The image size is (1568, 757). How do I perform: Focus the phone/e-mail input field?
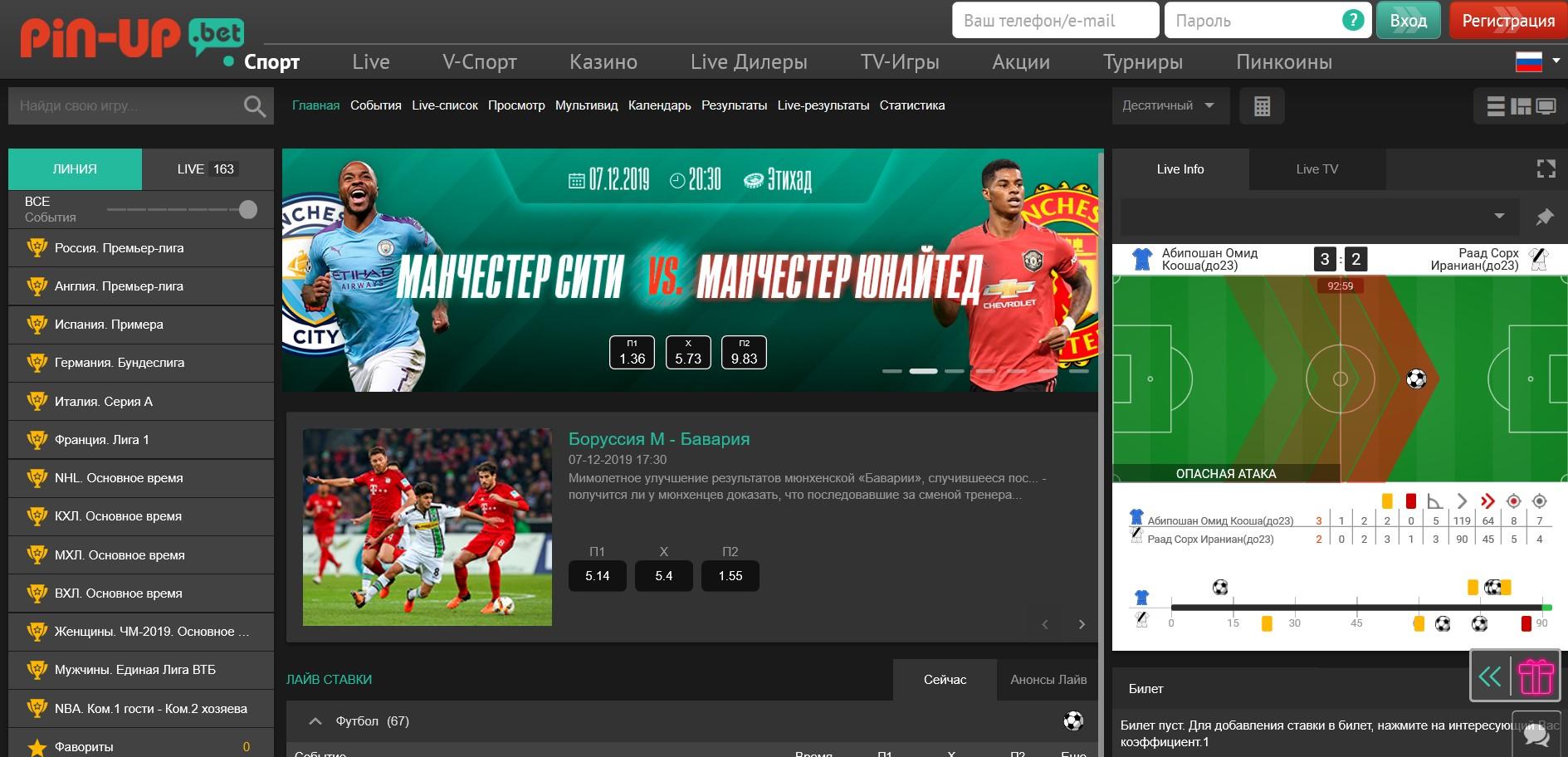1054,21
